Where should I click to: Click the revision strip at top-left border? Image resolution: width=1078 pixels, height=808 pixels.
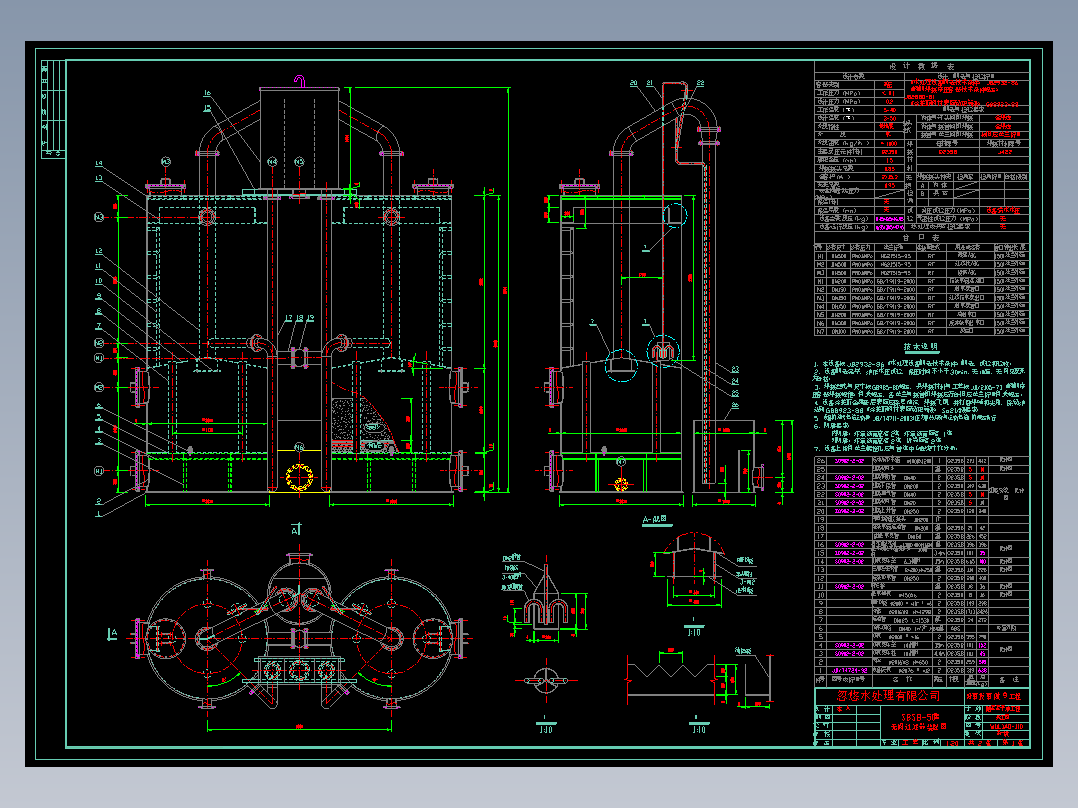(54, 109)
